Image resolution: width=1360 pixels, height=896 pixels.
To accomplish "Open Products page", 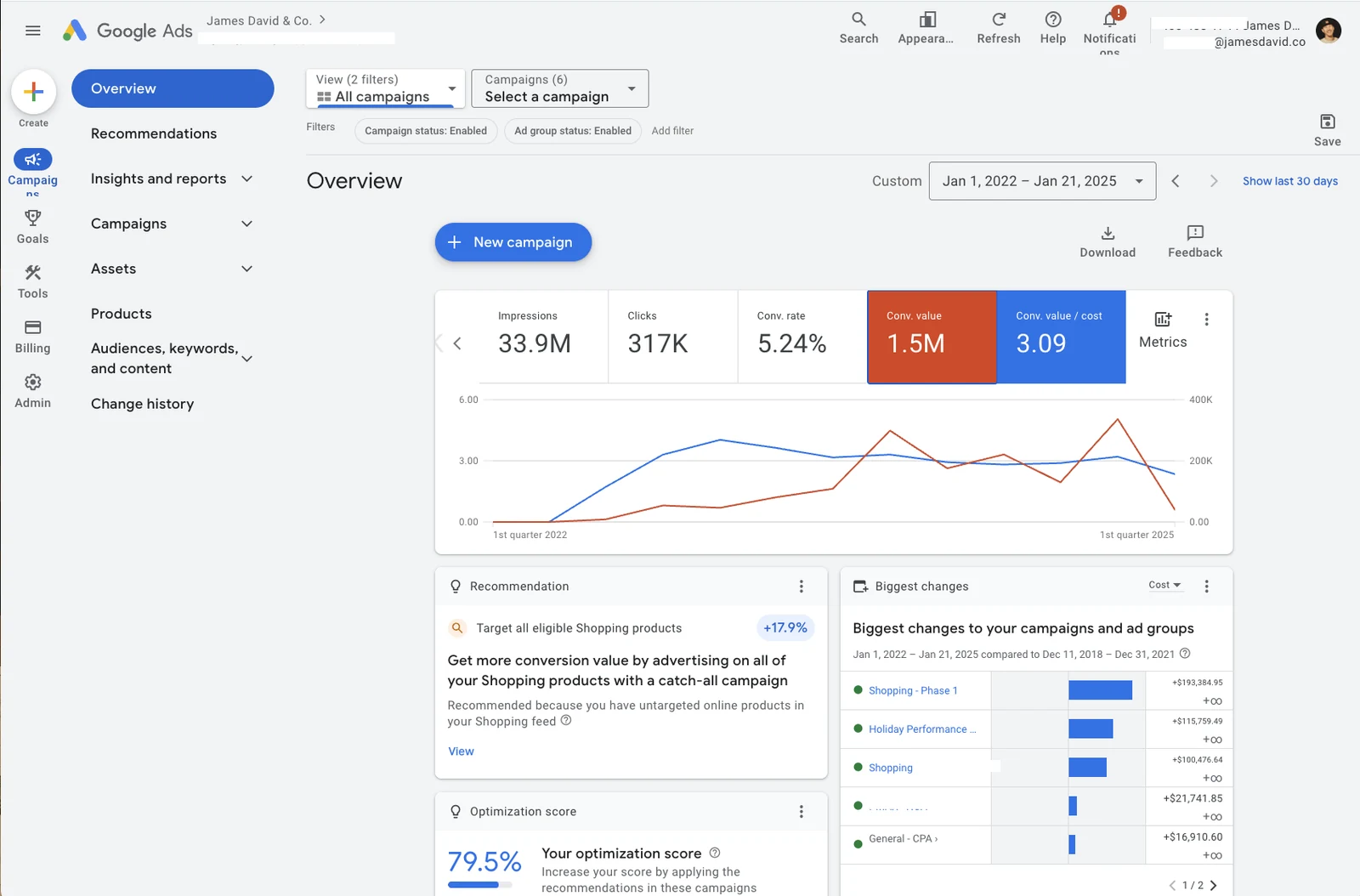I will tap(122, 314).
